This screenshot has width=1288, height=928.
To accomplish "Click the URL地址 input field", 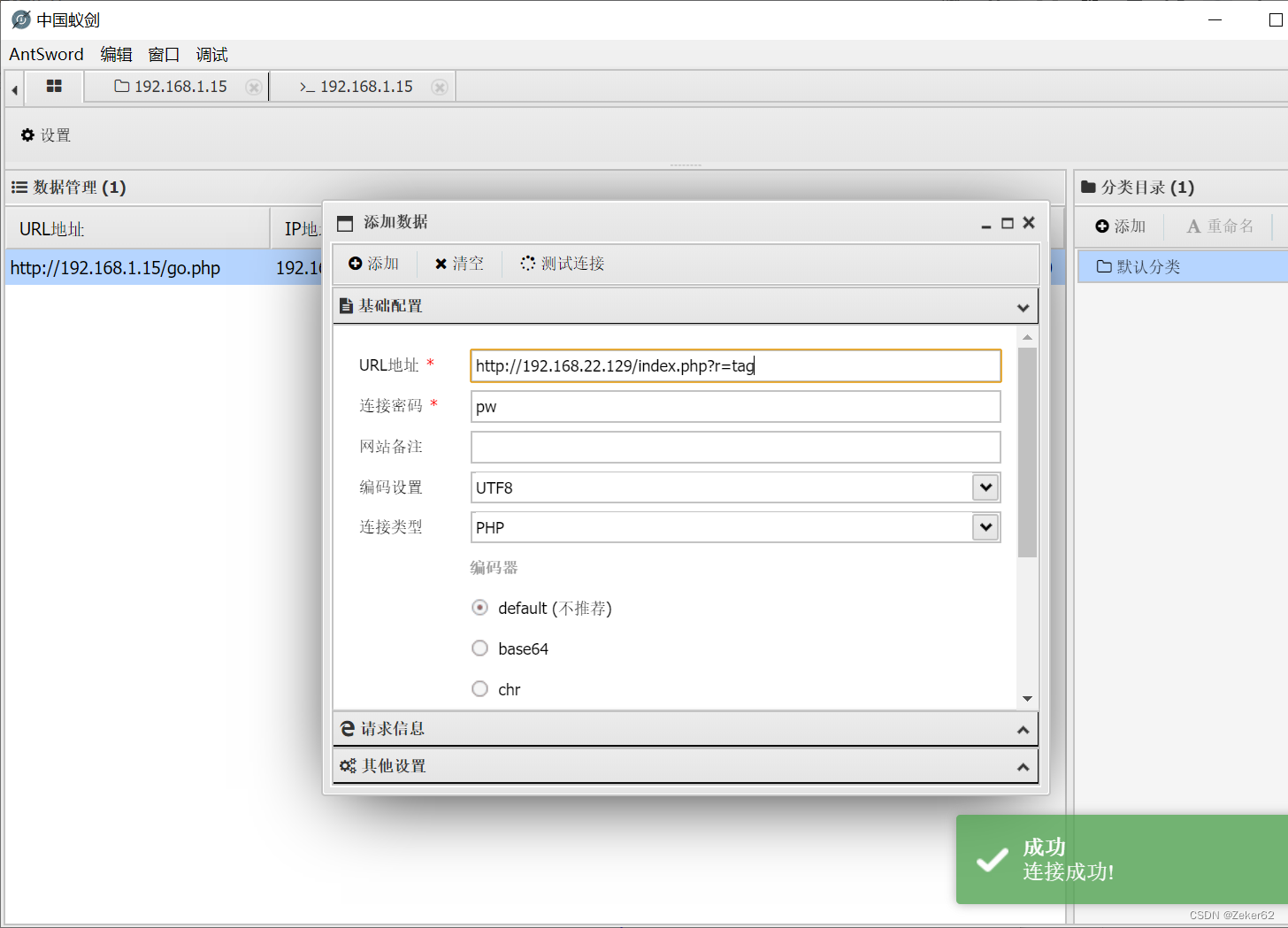I will (735, 366).
